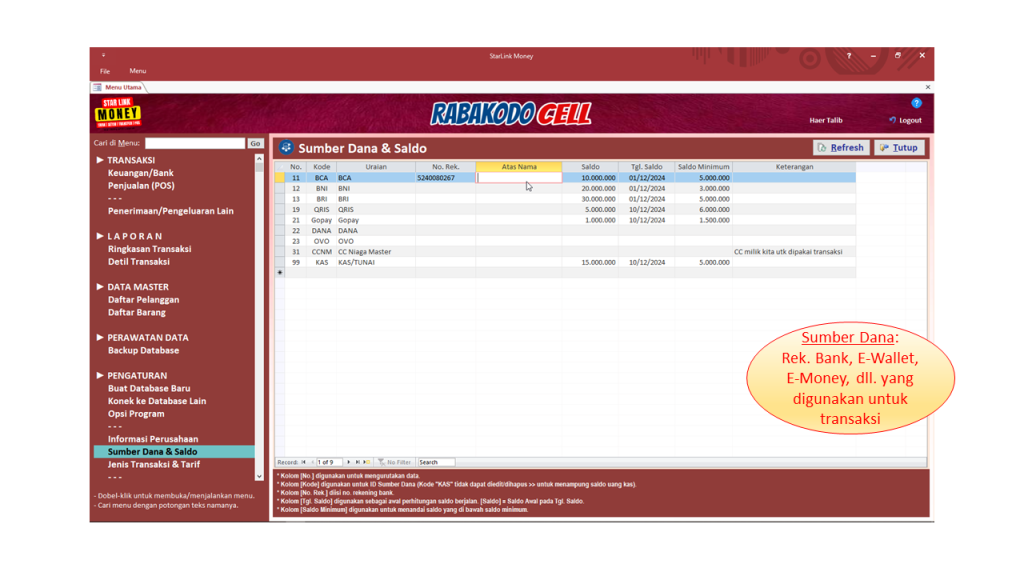Click account number 5240080267 in the BCA row
Screen dimensions: 1024x576
(436, 178)
